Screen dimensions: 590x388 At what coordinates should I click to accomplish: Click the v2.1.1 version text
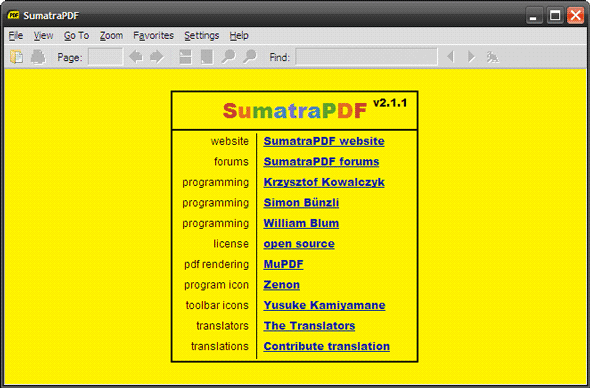(390, 103)
